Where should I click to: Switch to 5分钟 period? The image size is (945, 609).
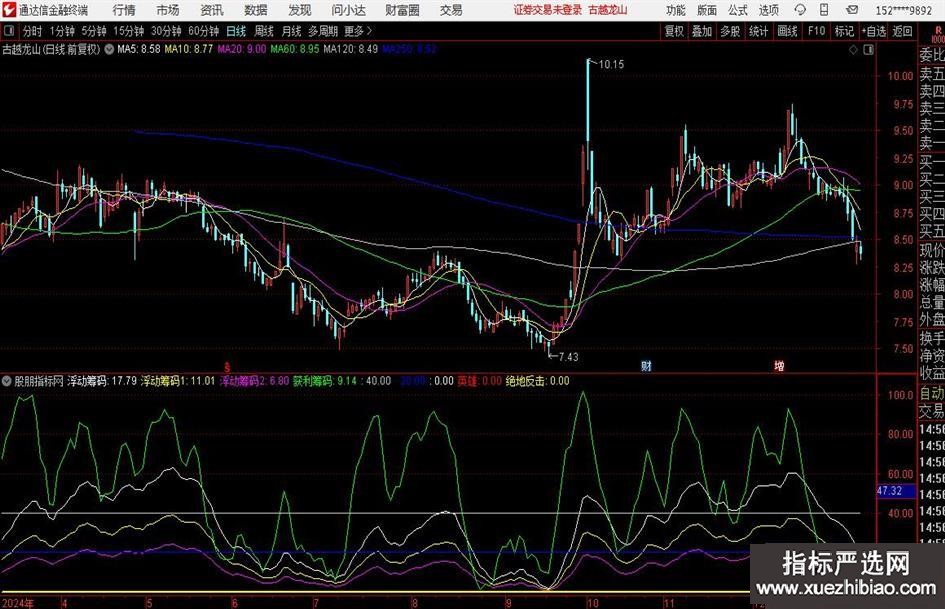click(x=94, y=31)
